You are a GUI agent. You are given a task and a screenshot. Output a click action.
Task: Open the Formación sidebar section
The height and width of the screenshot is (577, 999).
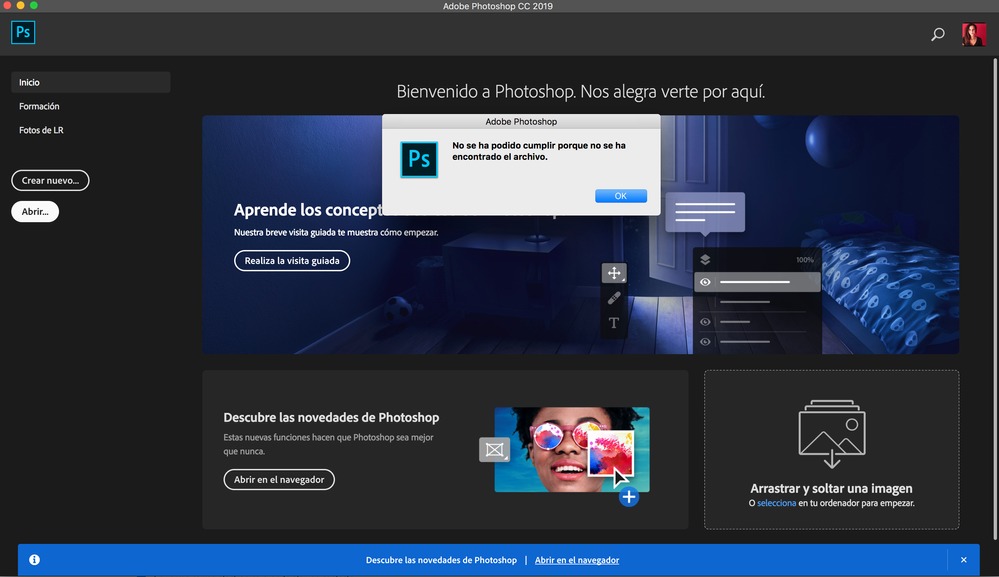[39, 106]
